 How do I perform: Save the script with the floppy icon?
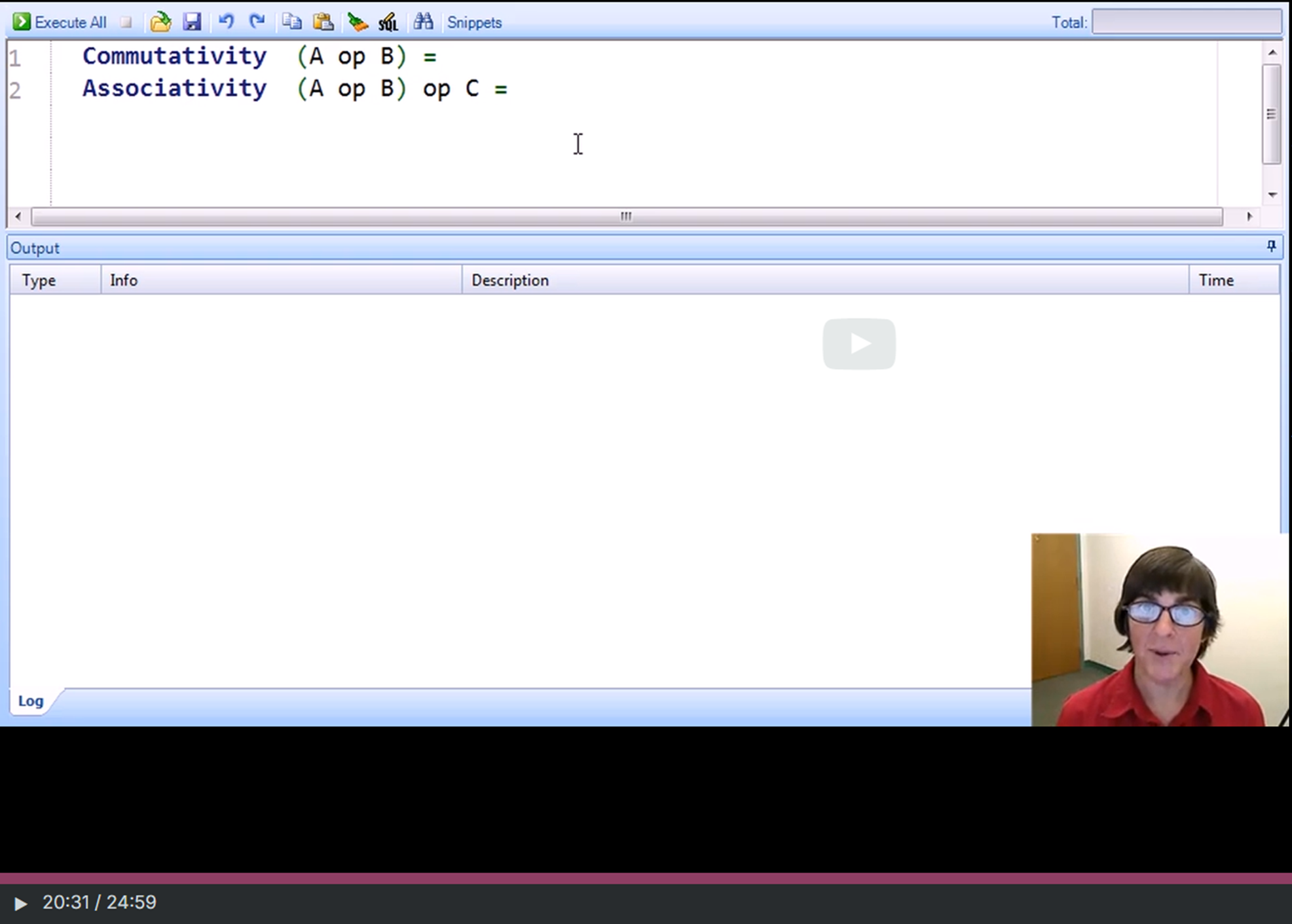click(192, 22)
